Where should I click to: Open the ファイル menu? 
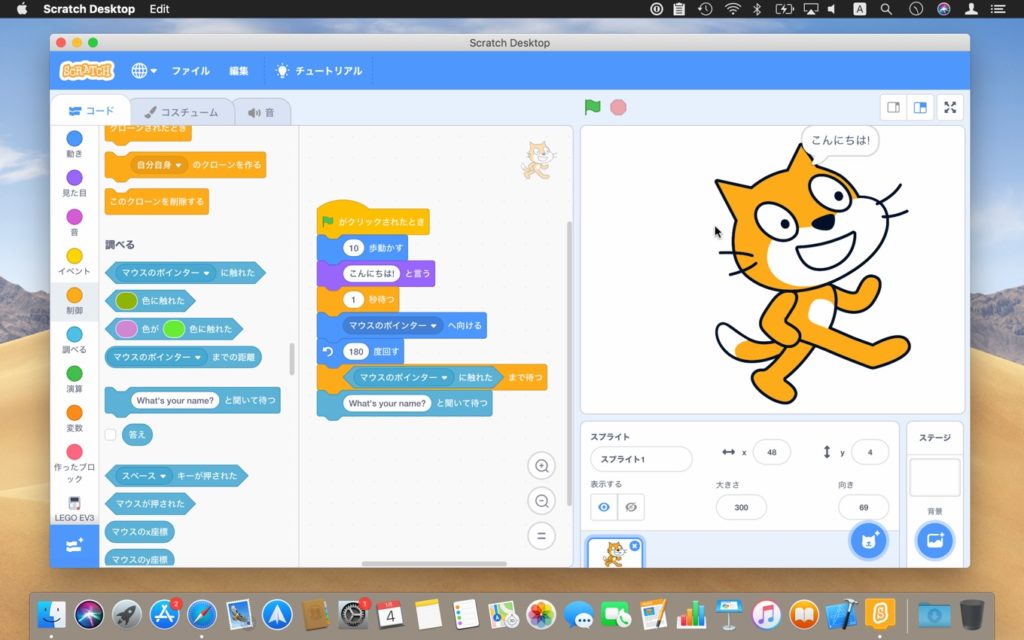[x=190, y=70]
